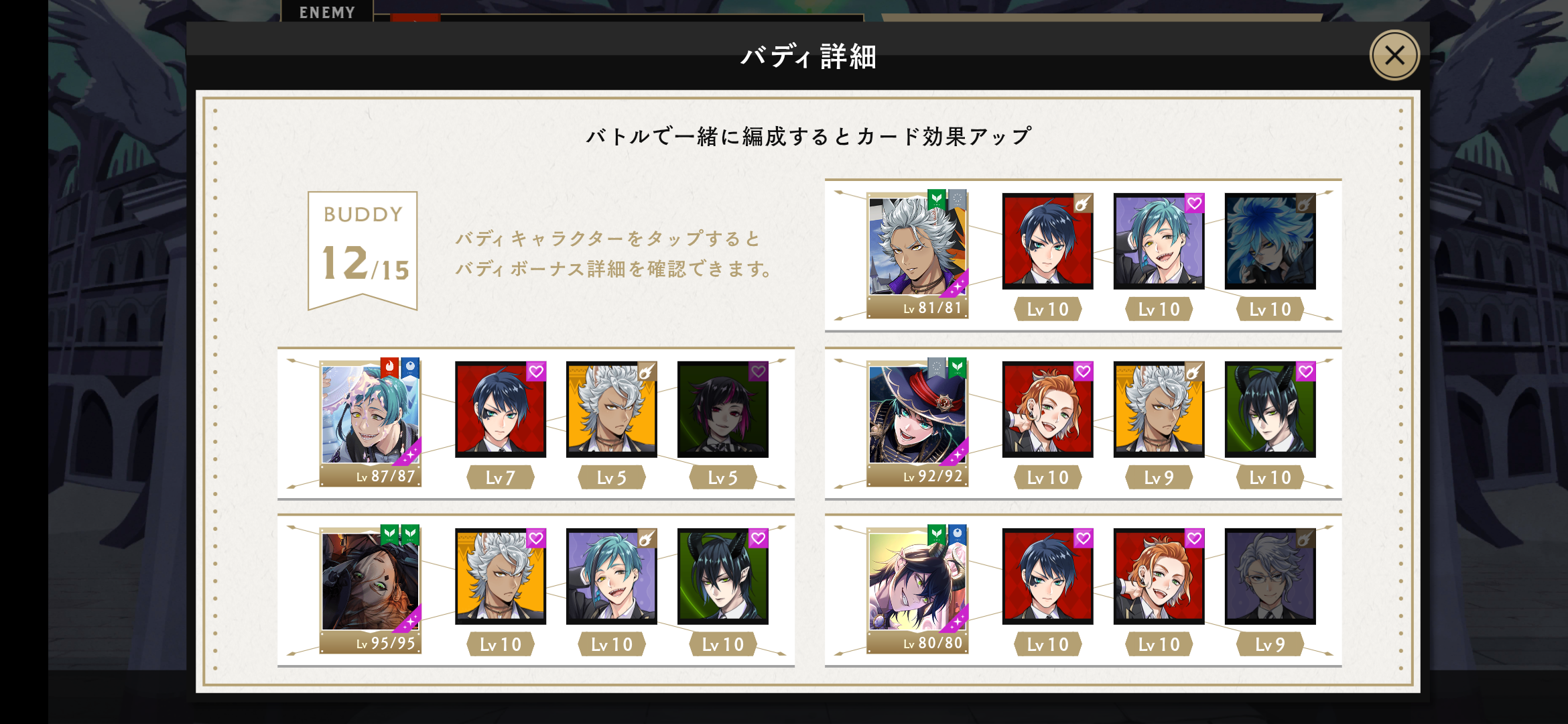Tap the ENEMY tab behind dialog
The width and height of the screenshot is (1568, 724).
[327, 11]
